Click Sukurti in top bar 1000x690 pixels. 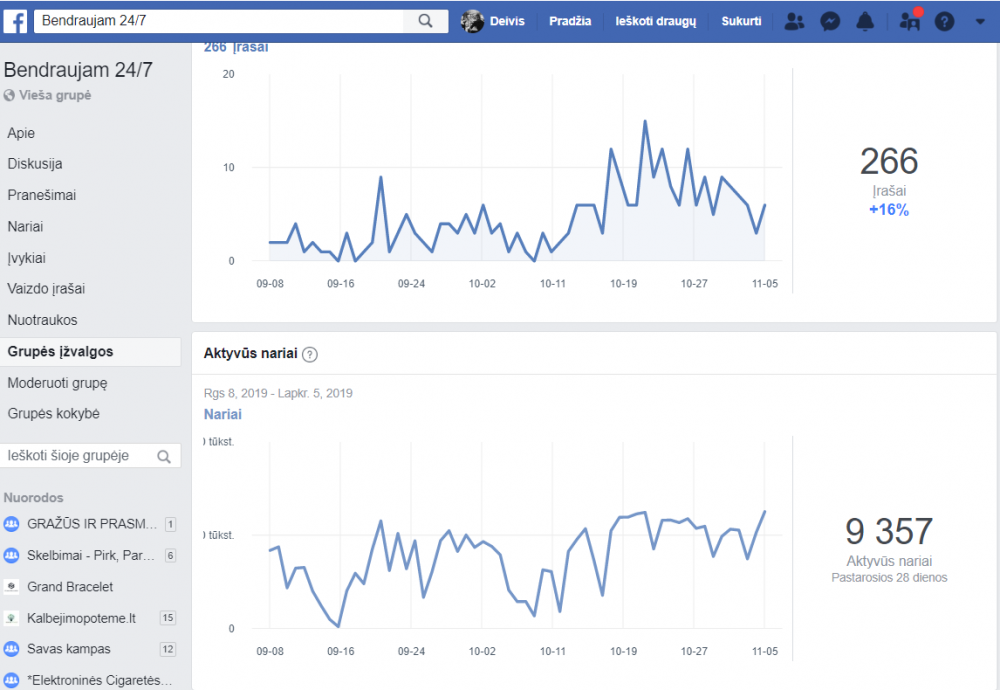point(741,21)
